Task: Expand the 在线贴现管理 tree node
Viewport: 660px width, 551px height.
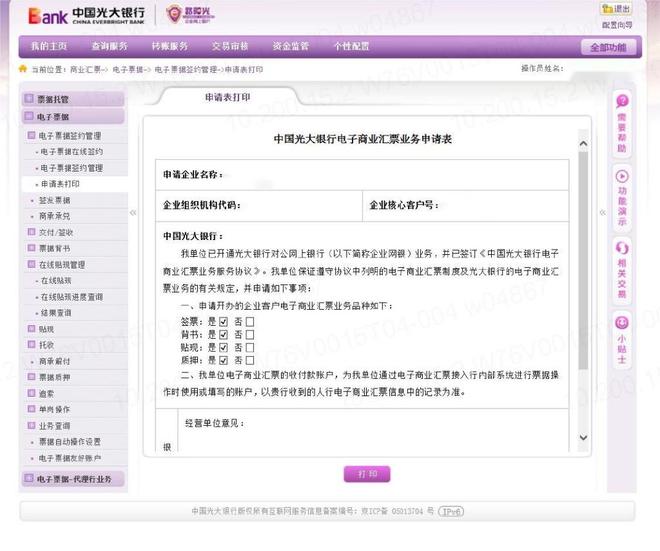Action: click(33, 265)
